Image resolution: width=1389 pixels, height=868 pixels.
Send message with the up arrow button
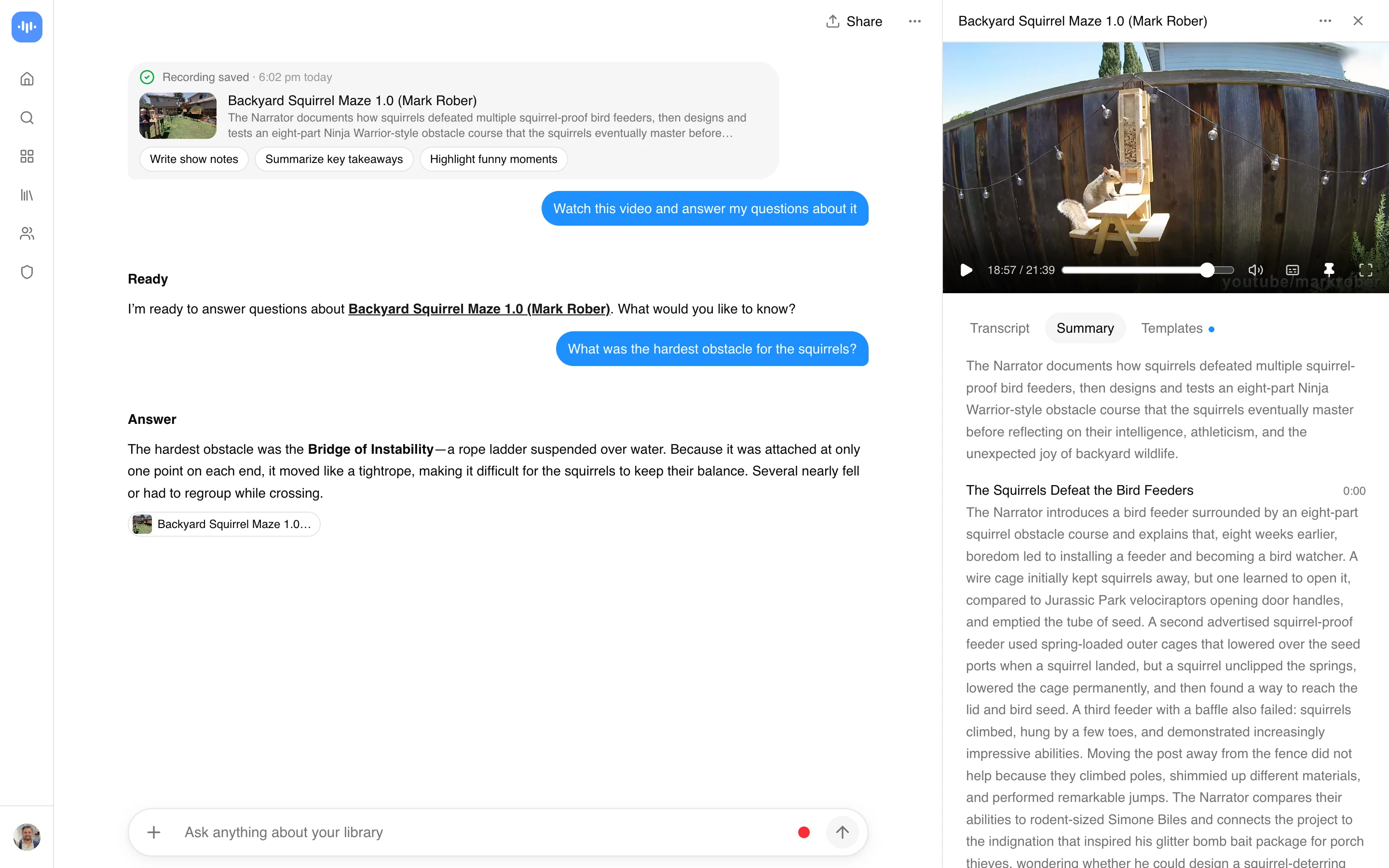(x=843, y=832)
